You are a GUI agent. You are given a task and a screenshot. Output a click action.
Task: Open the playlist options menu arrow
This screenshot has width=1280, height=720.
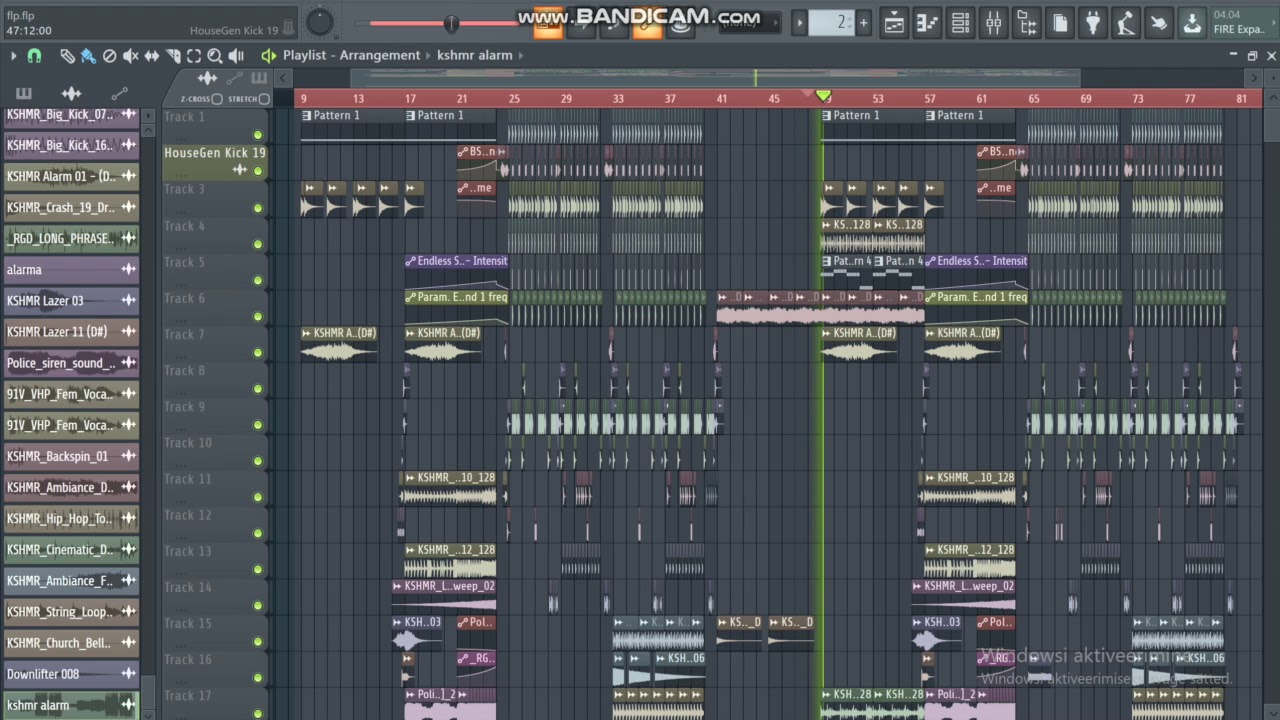13,56
